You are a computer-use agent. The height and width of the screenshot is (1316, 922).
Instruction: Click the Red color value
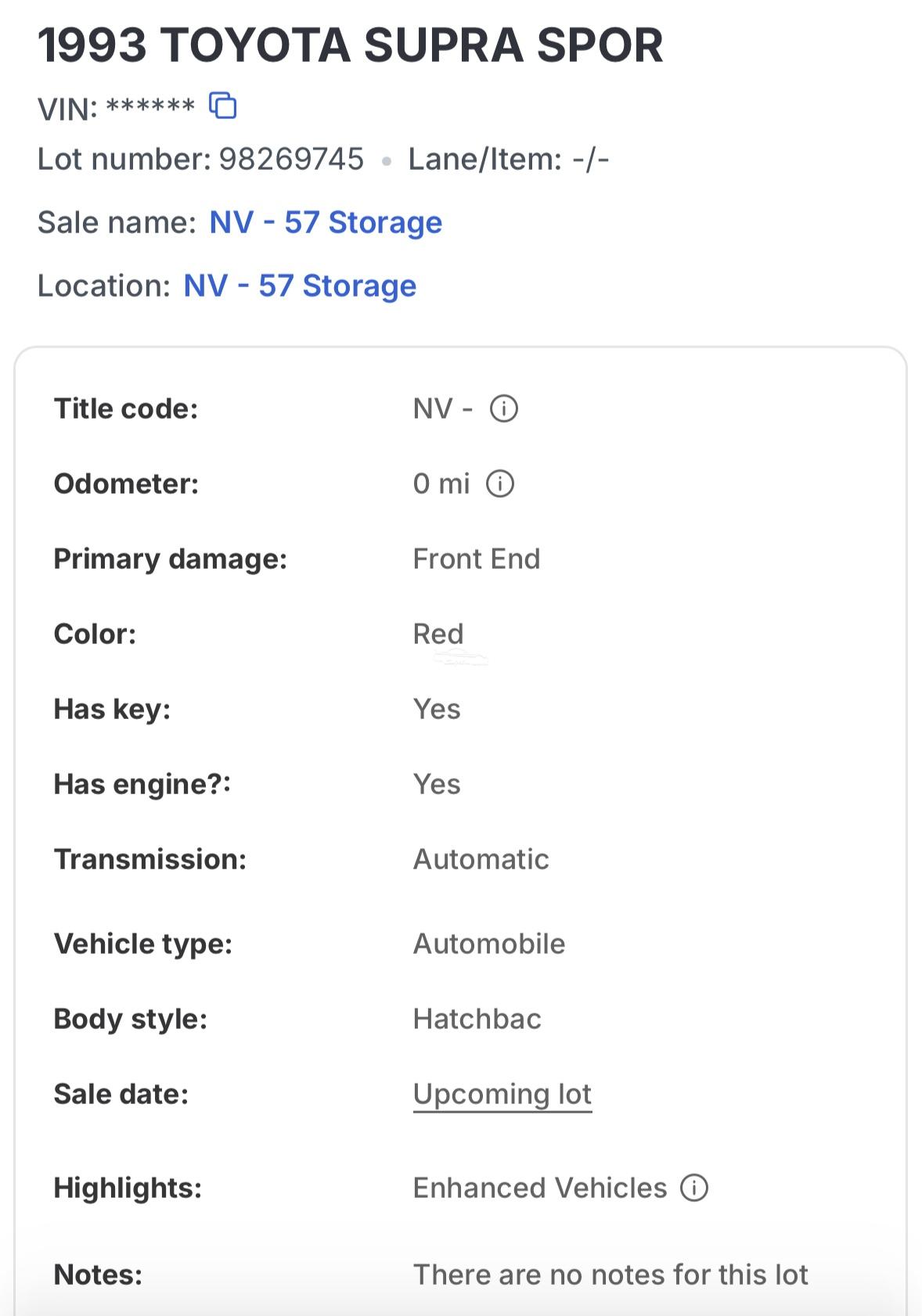point(438,634)
